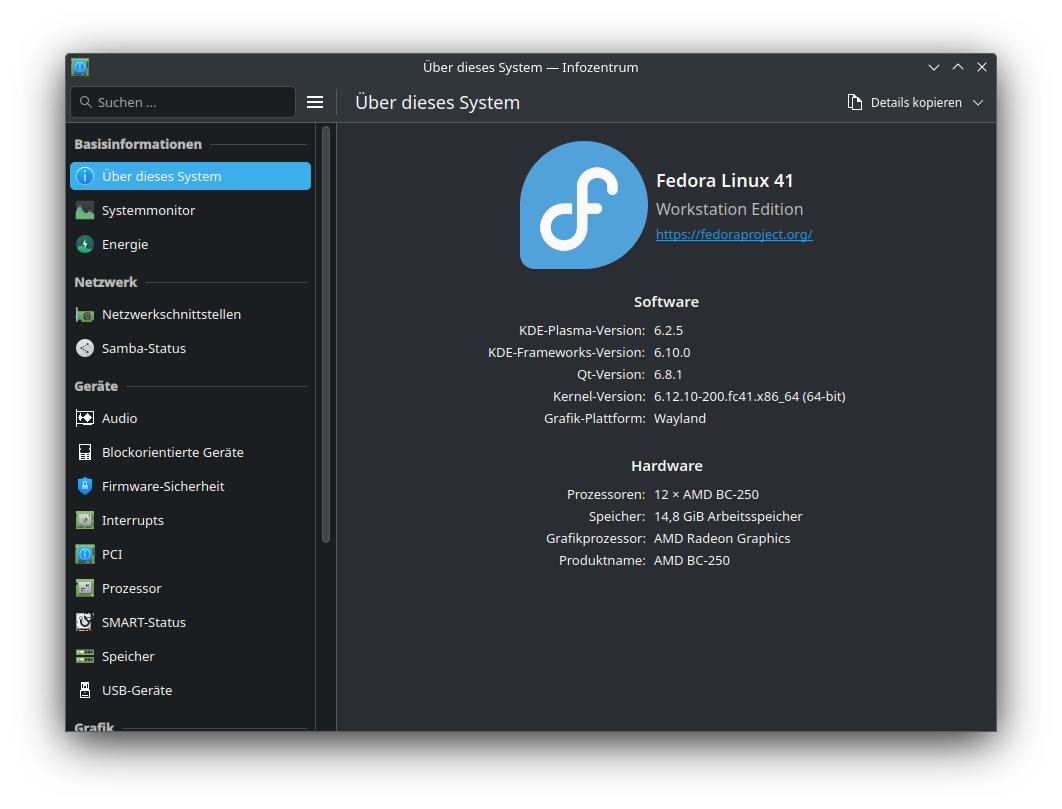The width and height of the screenshot is (1062, 809).
Task: Minimize the Infozentrum window
Action: (x=934, y=67)
